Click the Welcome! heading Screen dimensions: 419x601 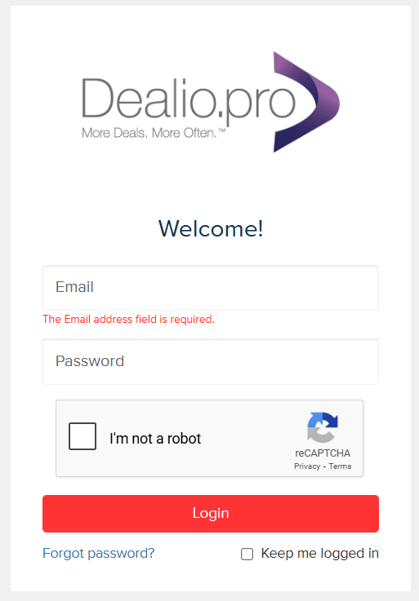pos(210,229)
